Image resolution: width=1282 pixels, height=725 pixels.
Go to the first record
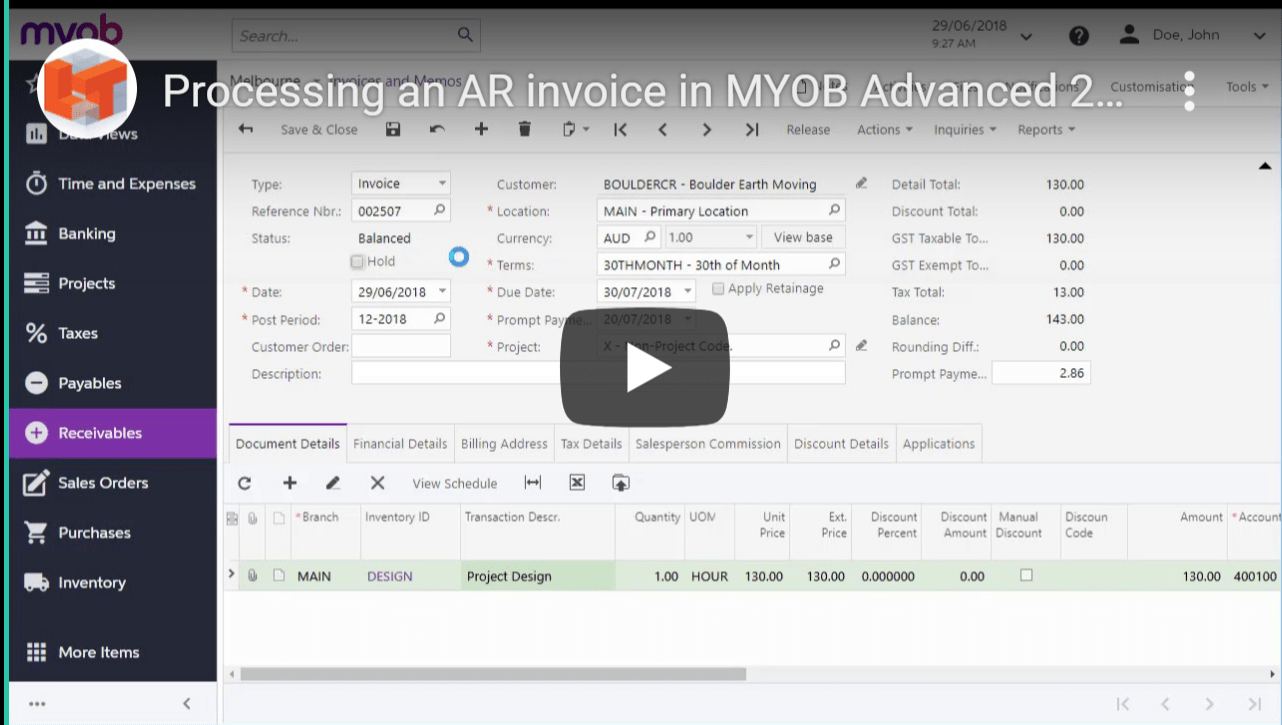point(620,129)
